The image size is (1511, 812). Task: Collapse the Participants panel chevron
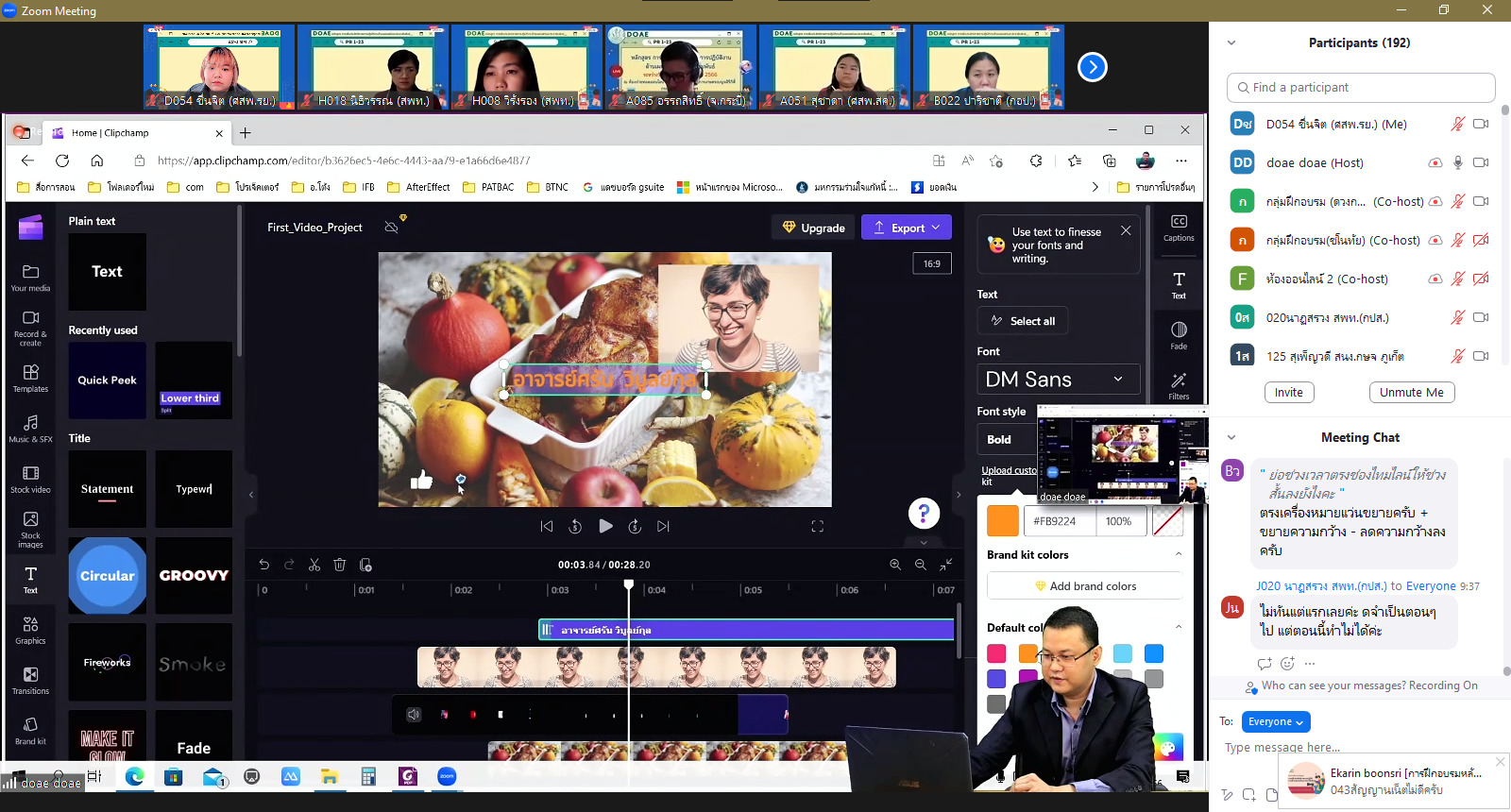pyautogui.click(x=1231, y=42)
